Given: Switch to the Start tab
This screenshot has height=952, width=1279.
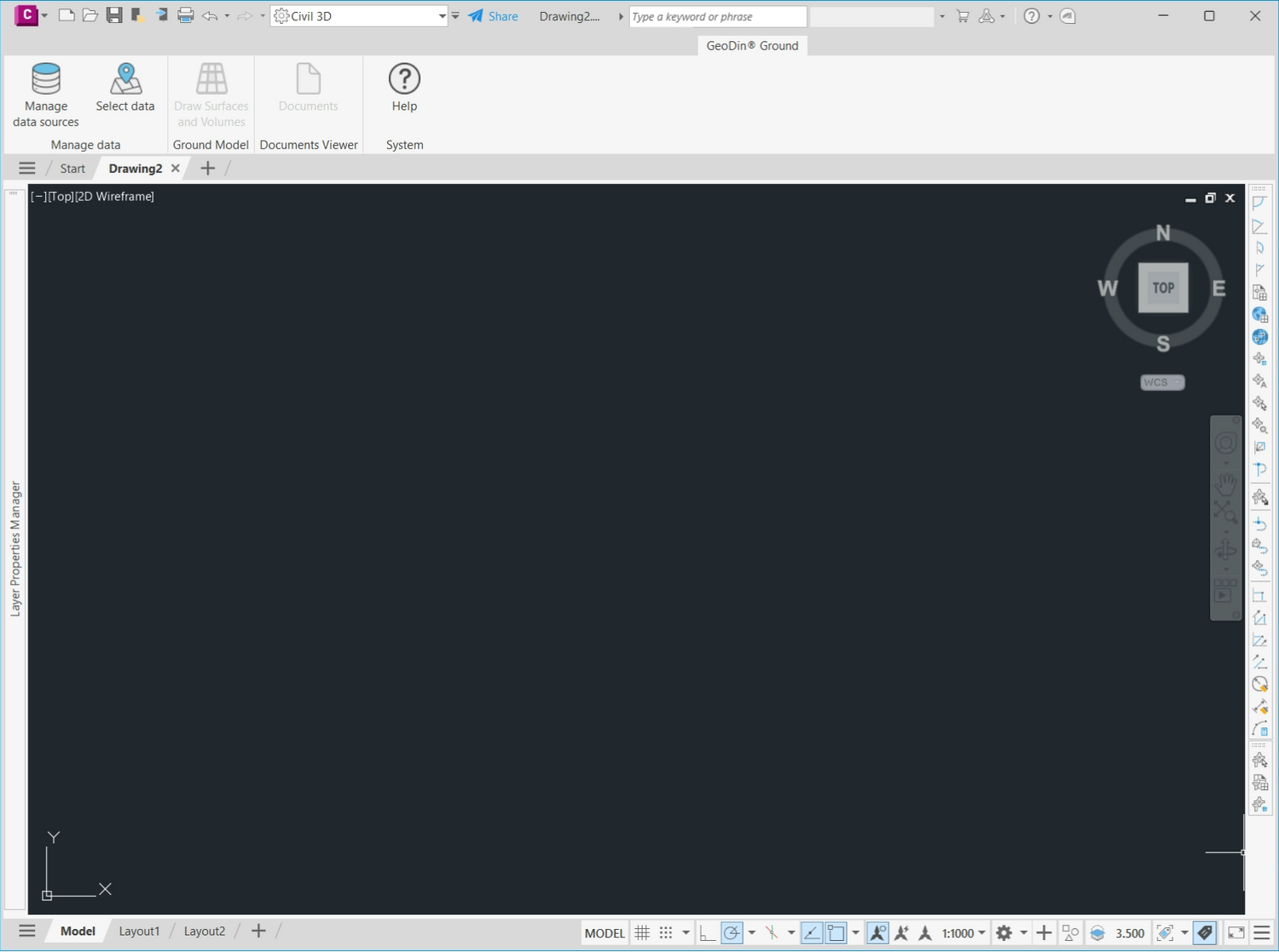Looking at the screenshot, I should (x=72, y=169).
